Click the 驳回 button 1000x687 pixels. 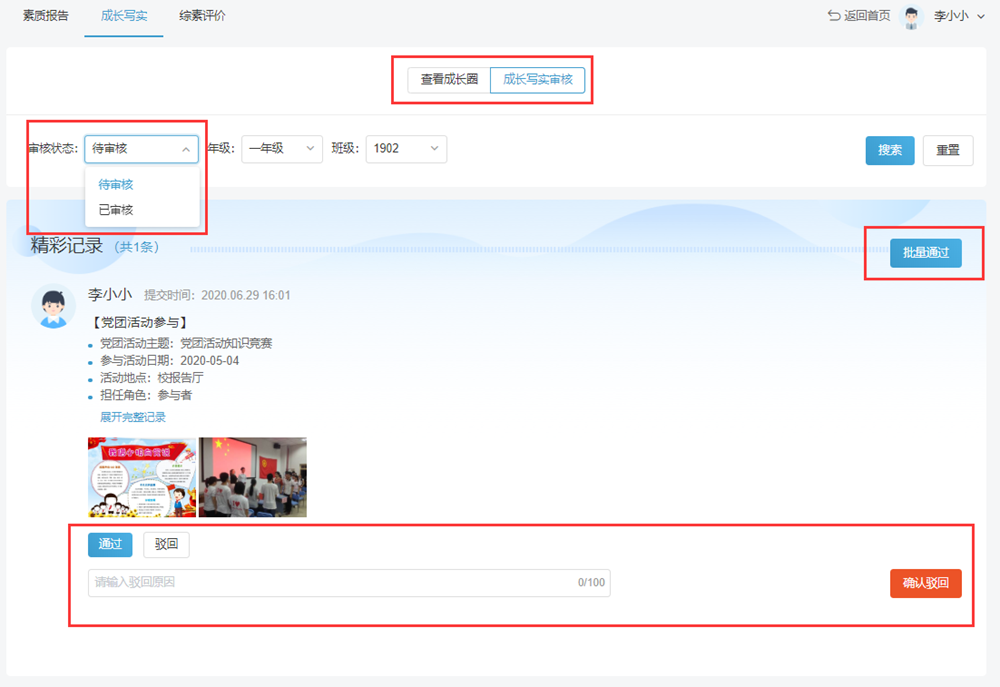click(x=166, y=544)
